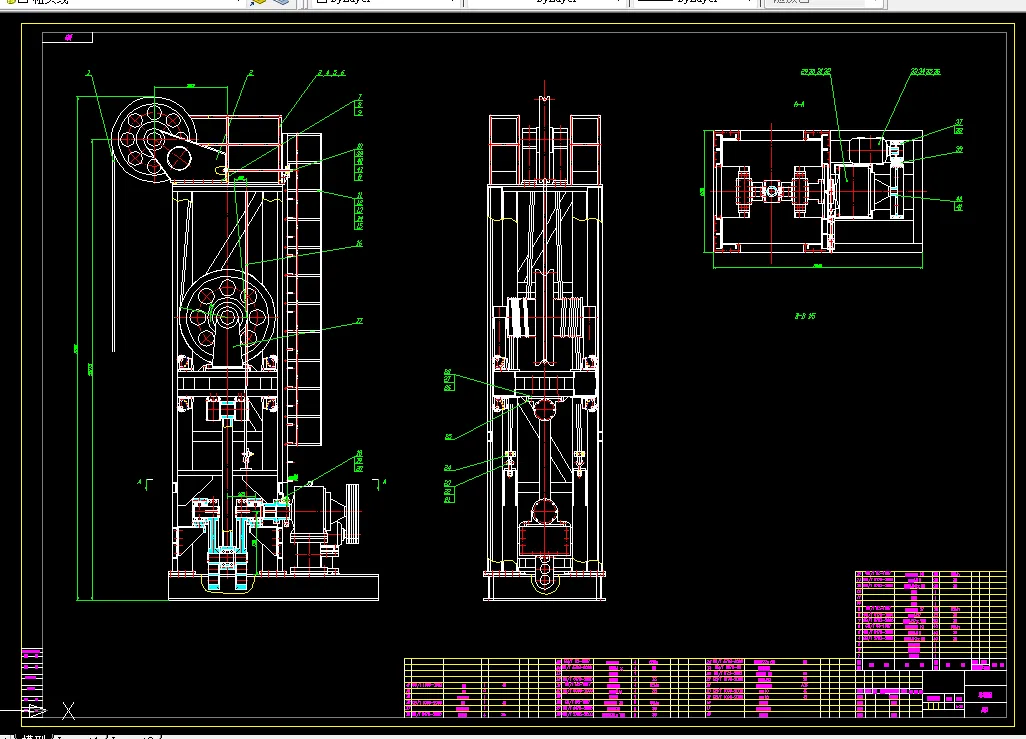Screen dimensions: 1026x739
Task: Select the A-A section view title
Action: click(799, 104)
